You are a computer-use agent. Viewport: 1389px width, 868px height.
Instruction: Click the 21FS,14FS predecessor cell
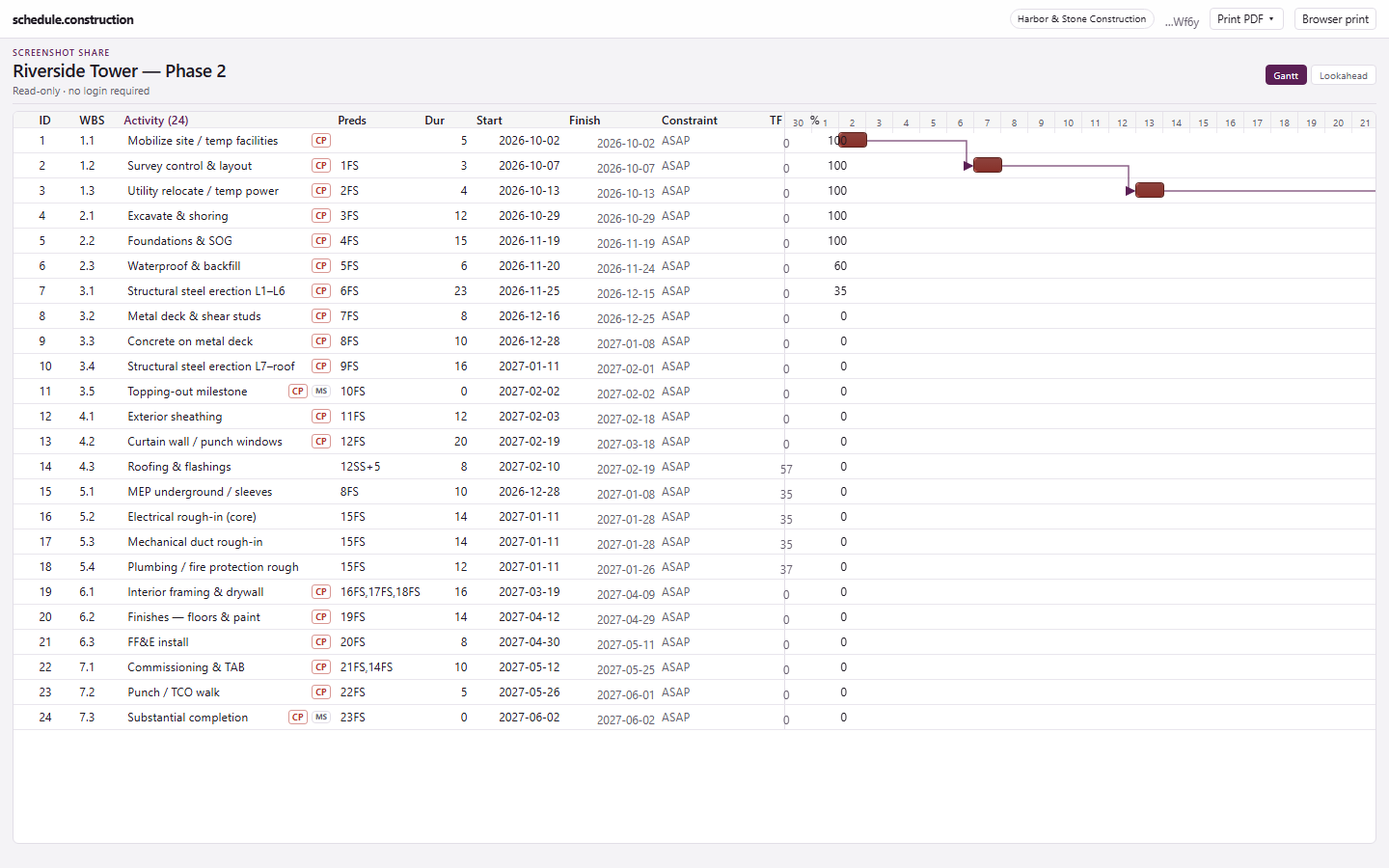[367, 667]
